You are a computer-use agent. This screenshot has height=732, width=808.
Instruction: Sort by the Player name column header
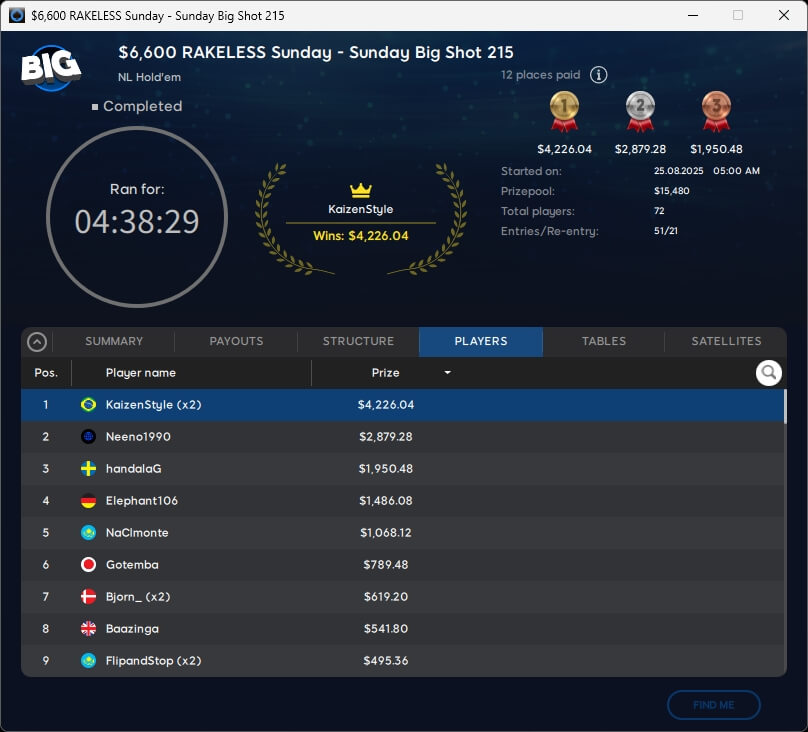point(141,373)
